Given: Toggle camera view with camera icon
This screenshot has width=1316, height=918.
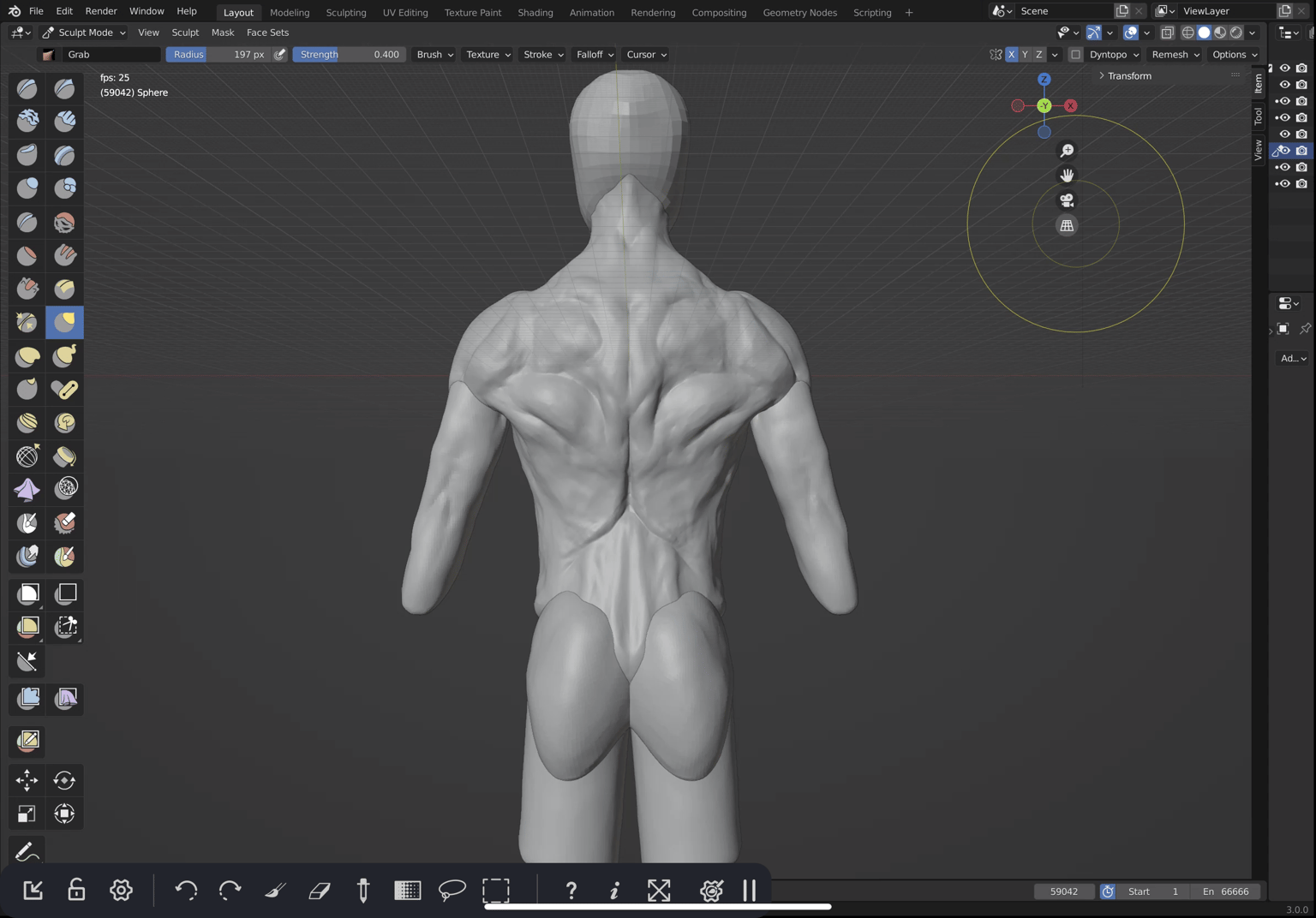Looking at the screenshot, I should [1067, 200].
